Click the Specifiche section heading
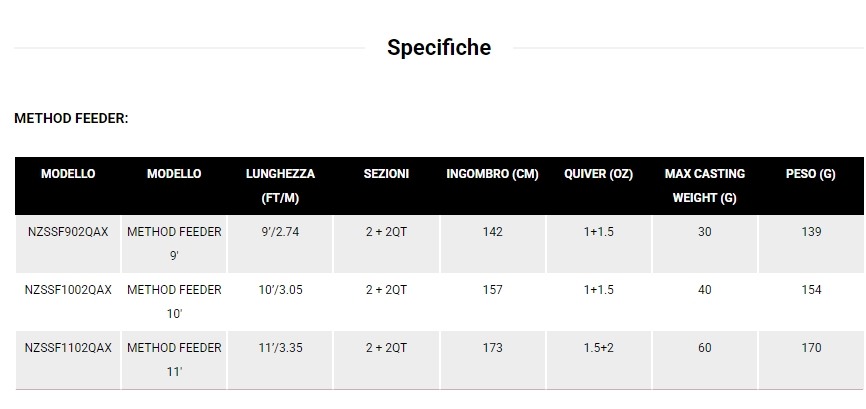Screen dimensions: 866x409 click(438, 47)
